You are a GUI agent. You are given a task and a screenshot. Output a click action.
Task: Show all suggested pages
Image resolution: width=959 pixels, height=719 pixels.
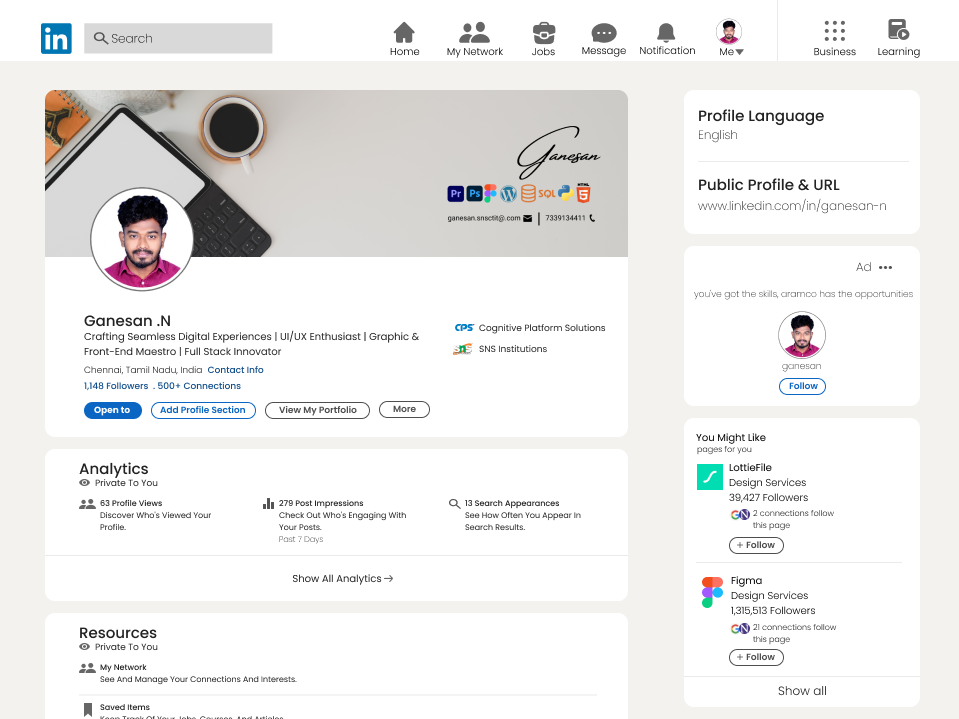coord(801,690)
